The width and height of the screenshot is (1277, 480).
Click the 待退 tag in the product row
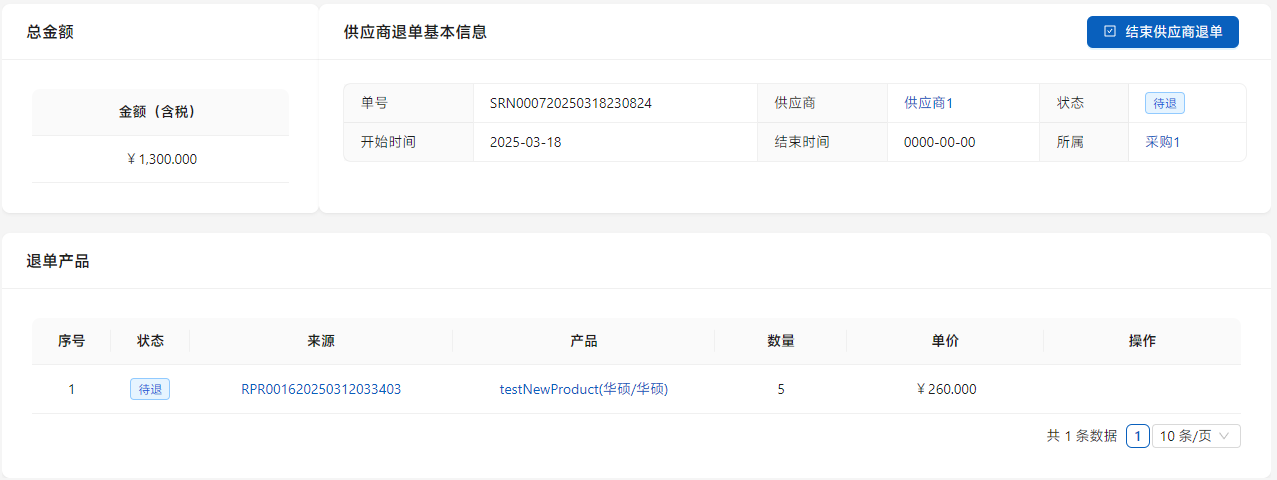pyautogui.click(x=150, y=389)
